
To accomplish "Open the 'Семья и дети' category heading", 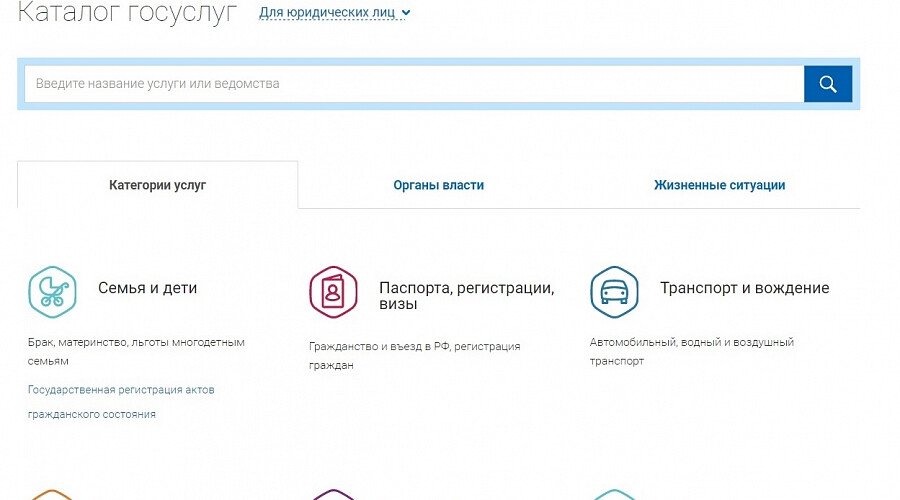I will (147, 288).
